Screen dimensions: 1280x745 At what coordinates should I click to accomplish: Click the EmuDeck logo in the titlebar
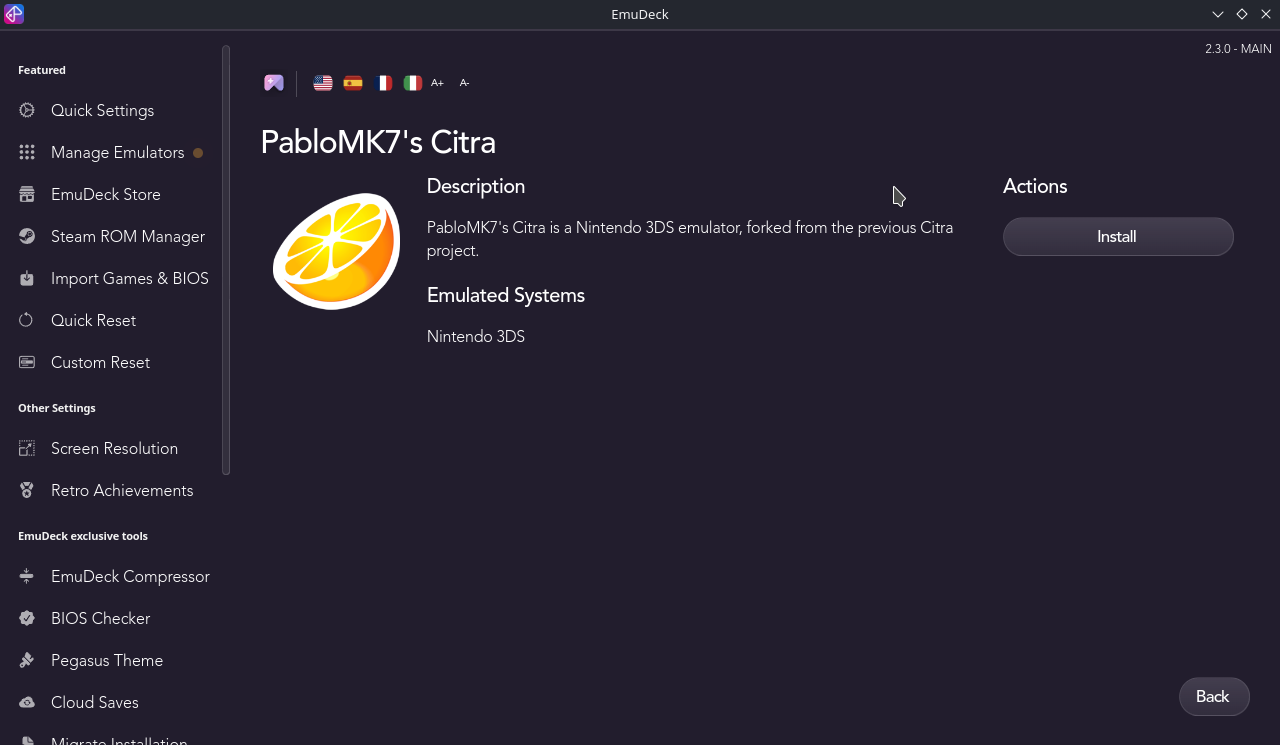(x=13, y=14)
